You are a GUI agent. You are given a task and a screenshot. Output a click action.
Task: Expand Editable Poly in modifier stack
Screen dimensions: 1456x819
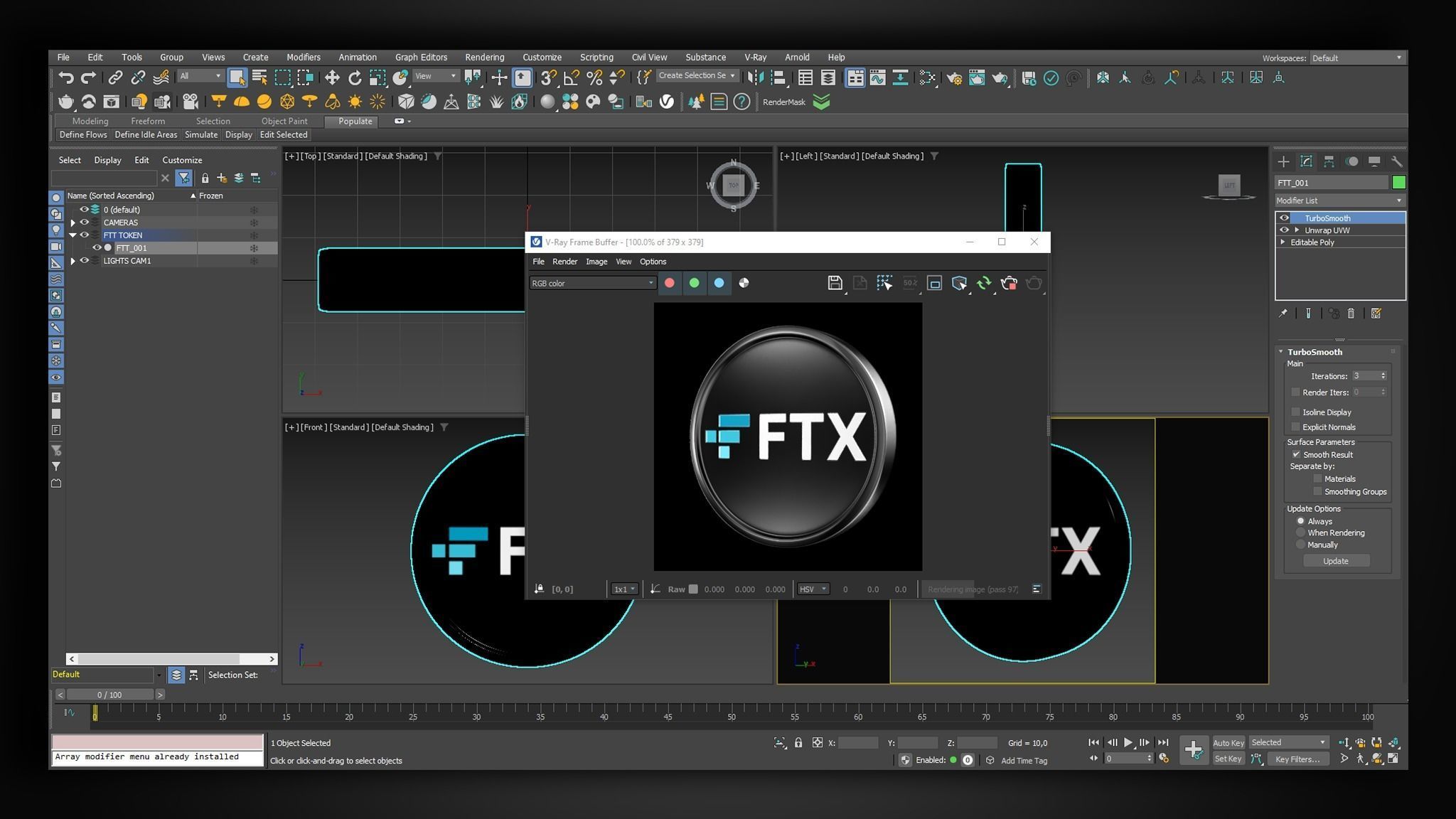click(x=1283, y=242)
